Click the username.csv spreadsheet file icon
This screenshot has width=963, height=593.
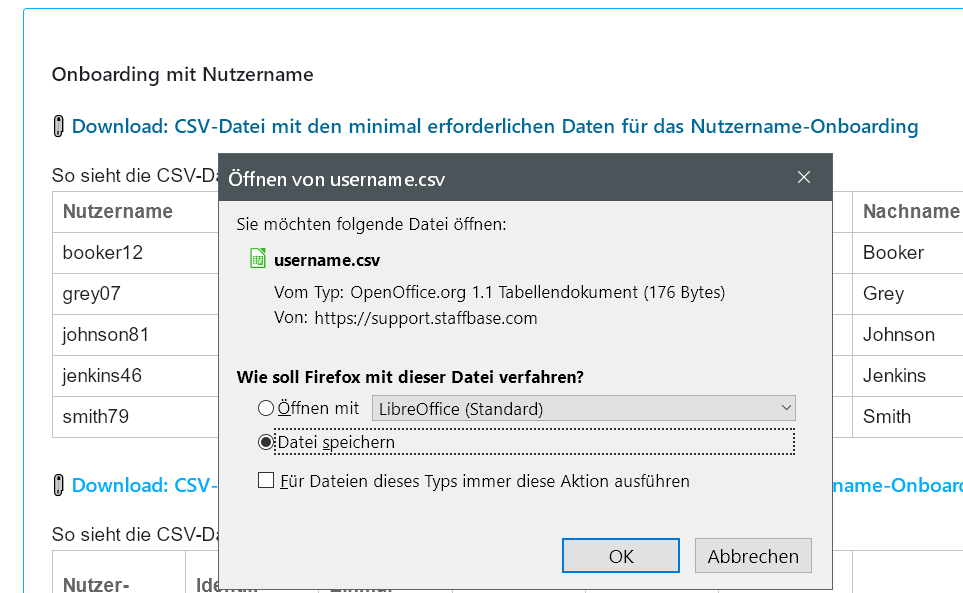click(x=258, y=259)
